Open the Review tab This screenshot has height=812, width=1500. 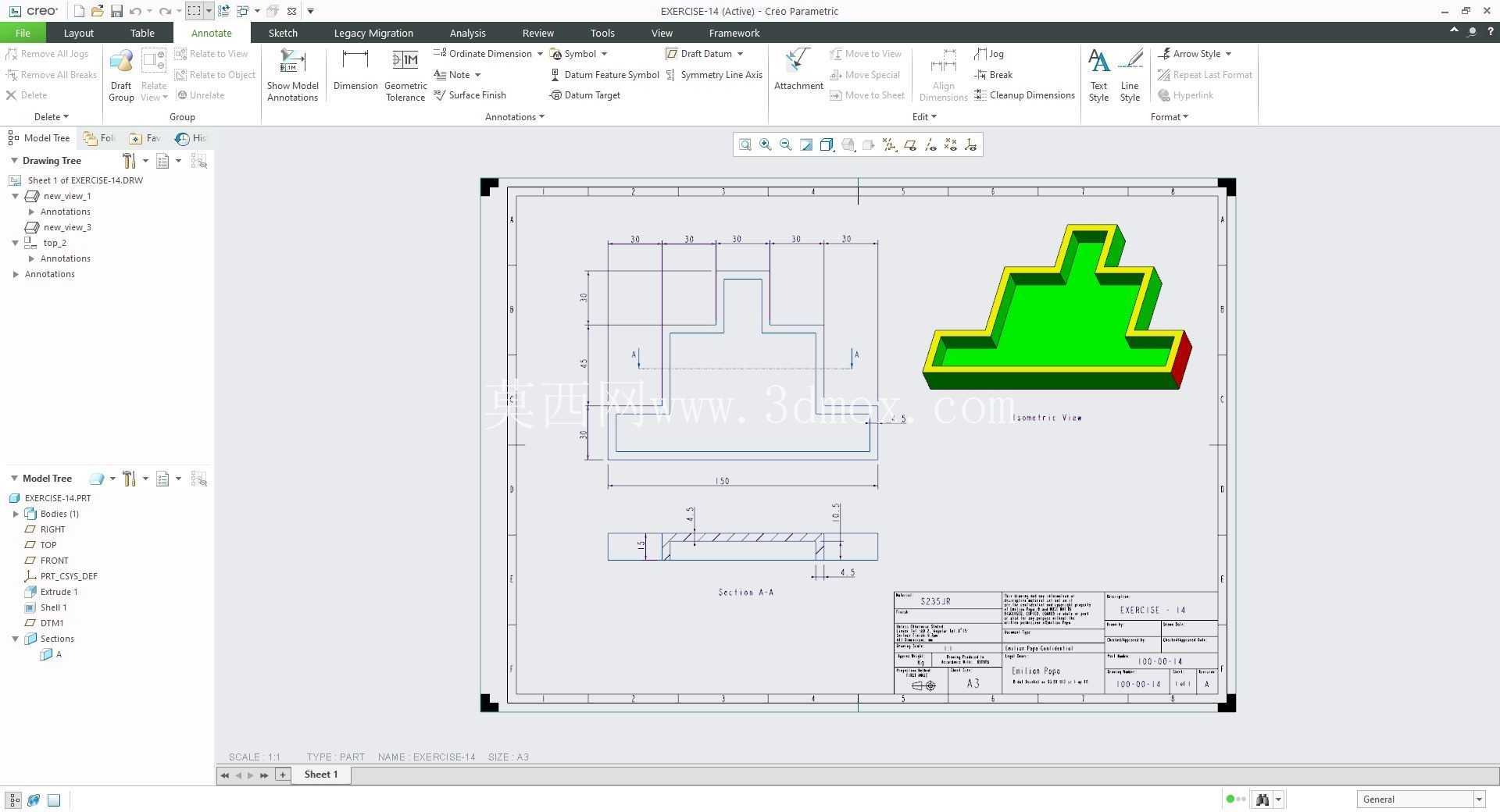pos(537,33)
